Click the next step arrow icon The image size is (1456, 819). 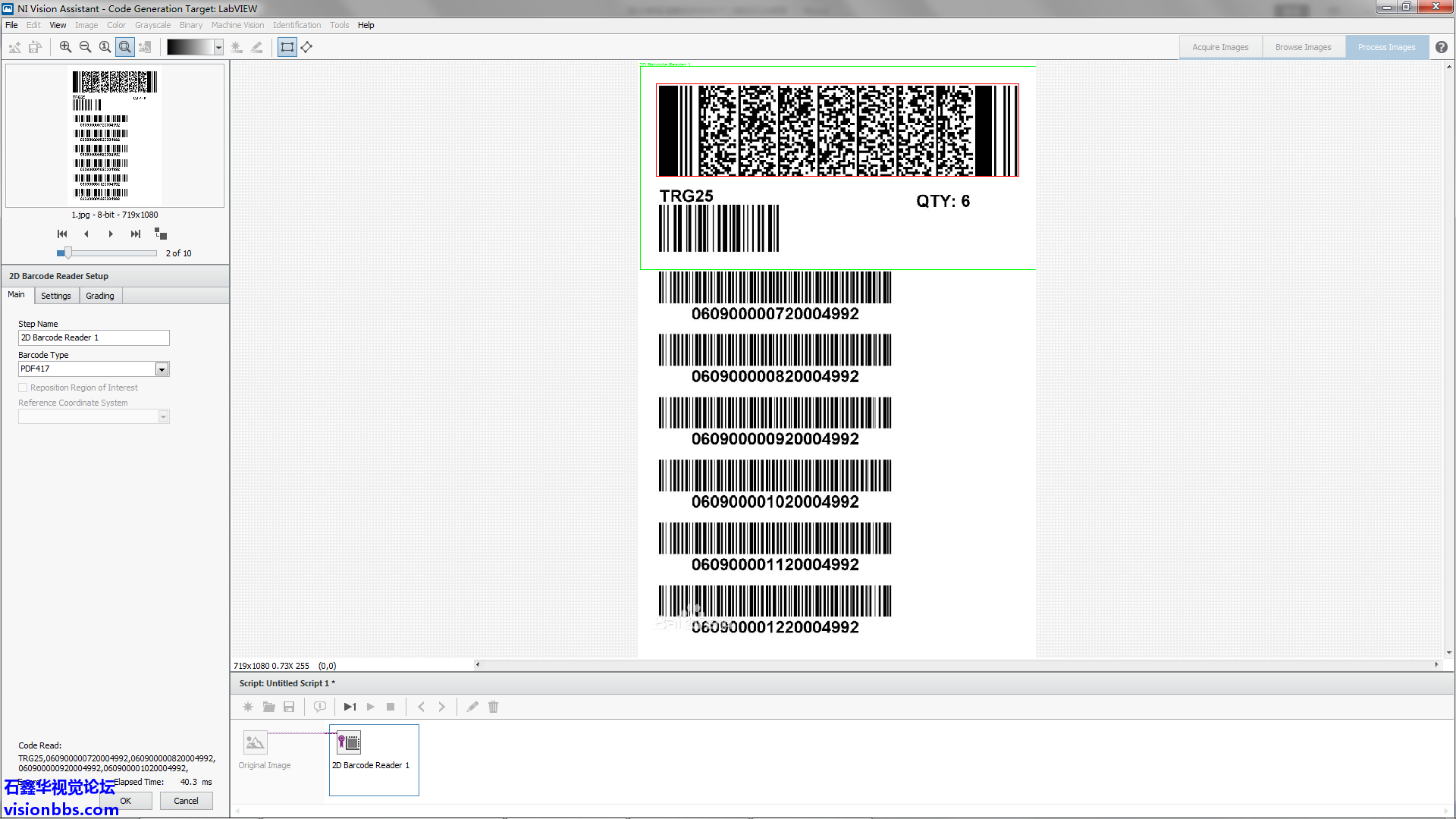[441, 707]
